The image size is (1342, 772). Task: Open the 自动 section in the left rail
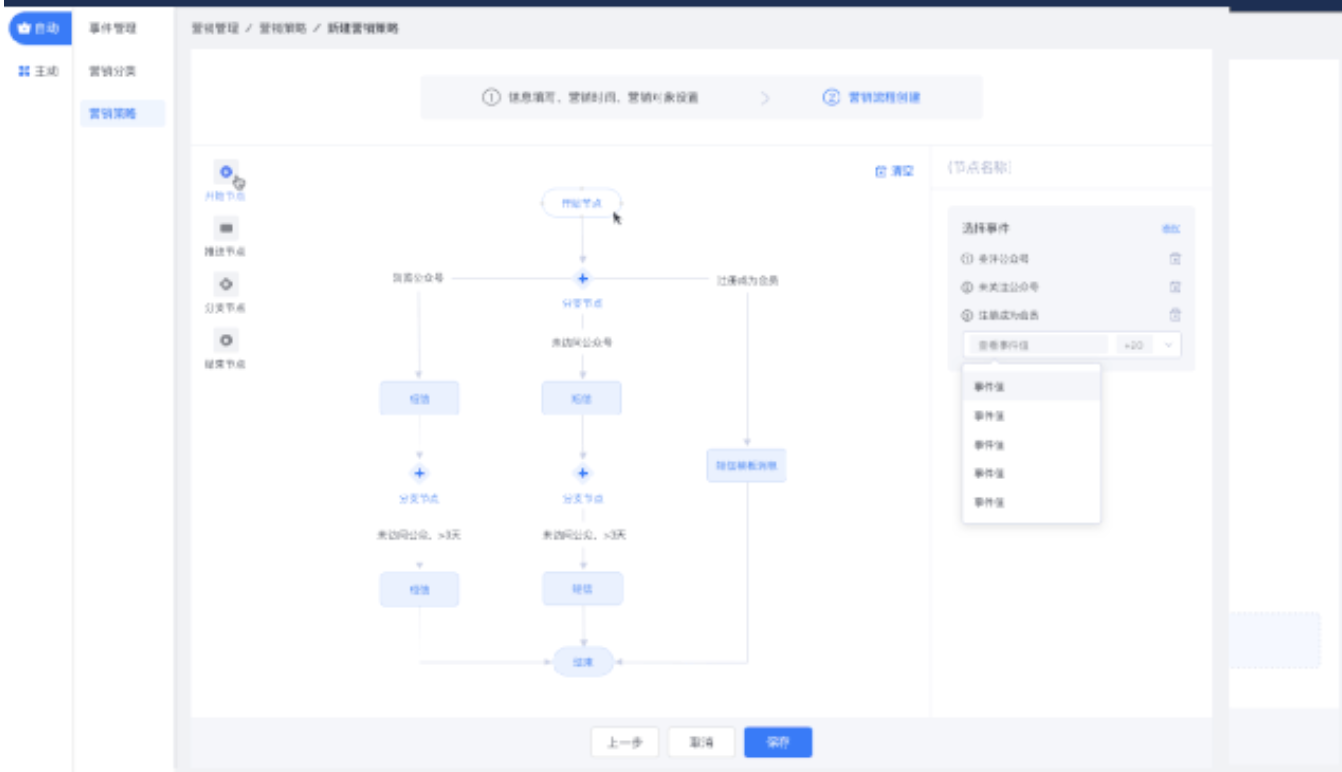tap(40, 29)
